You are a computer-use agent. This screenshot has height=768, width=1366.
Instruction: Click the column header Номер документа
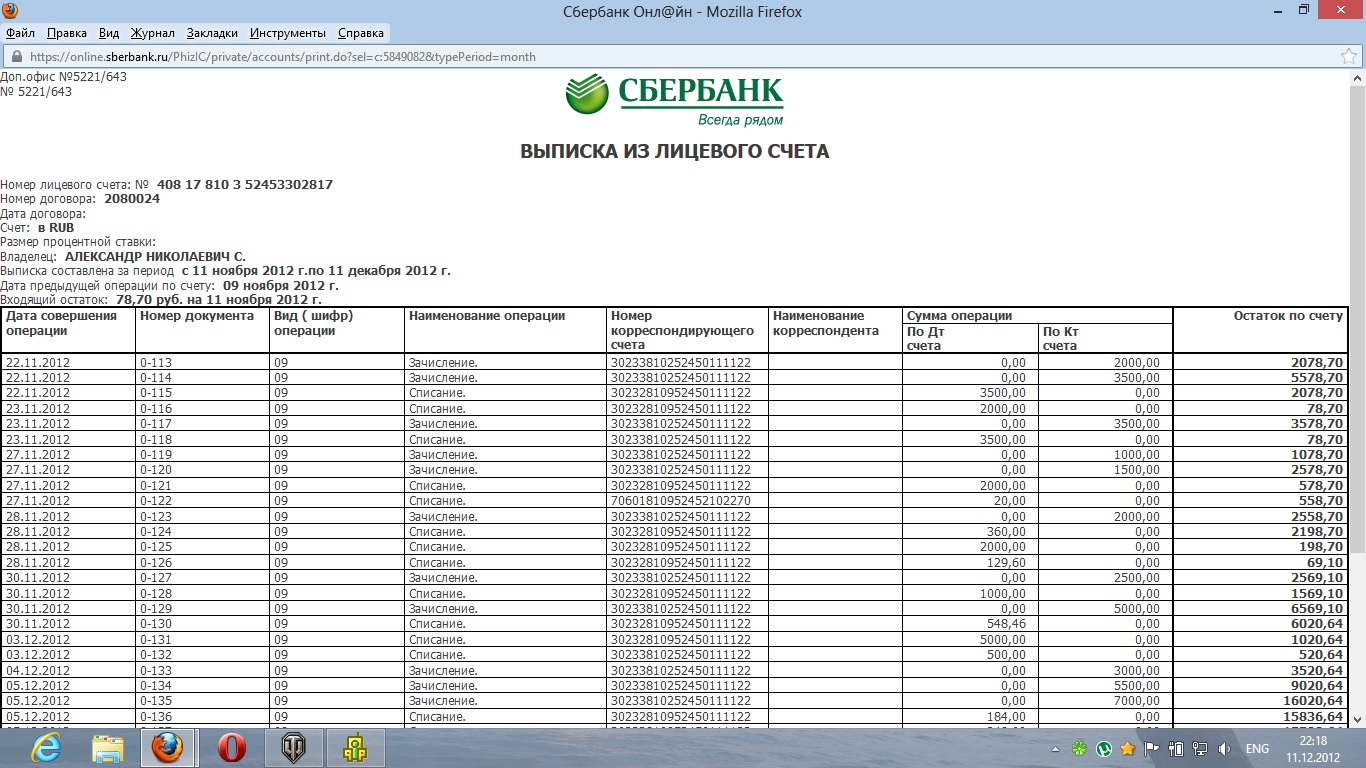coord(197,316)
